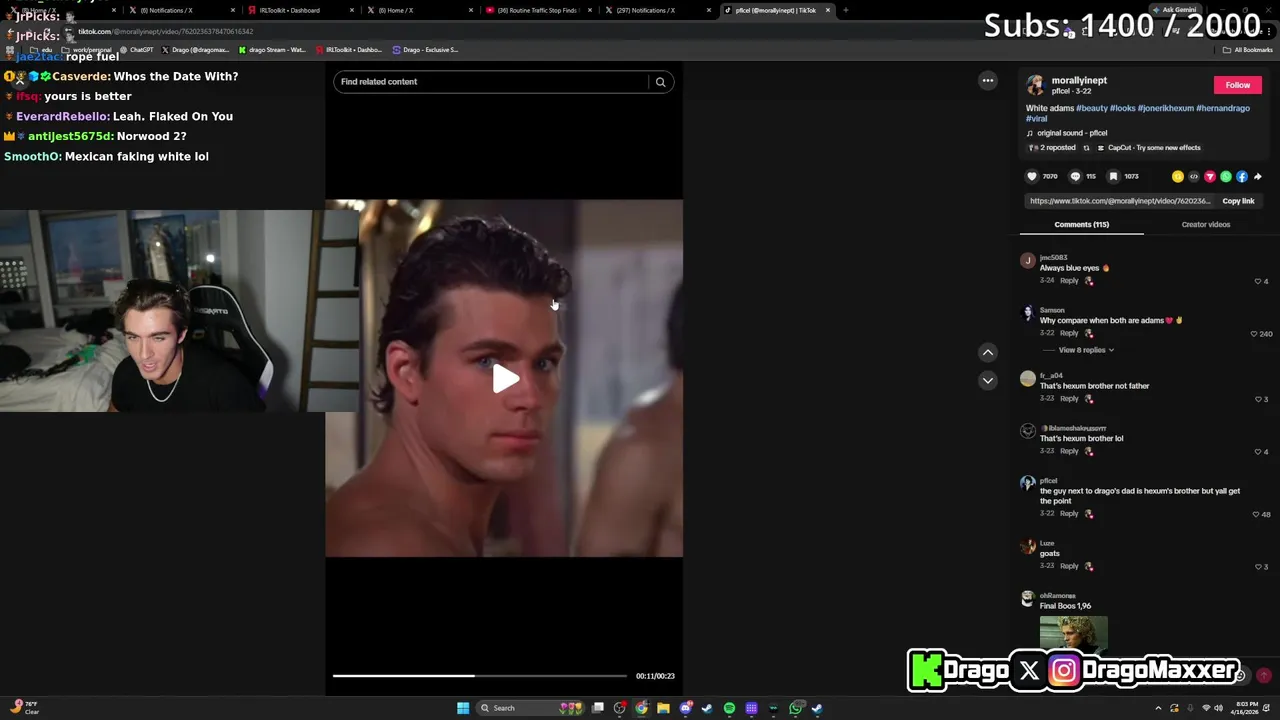Play the paused TikTok video
Image resolution: width=1280 pixels, height=720 pixels.
(505, 378)
